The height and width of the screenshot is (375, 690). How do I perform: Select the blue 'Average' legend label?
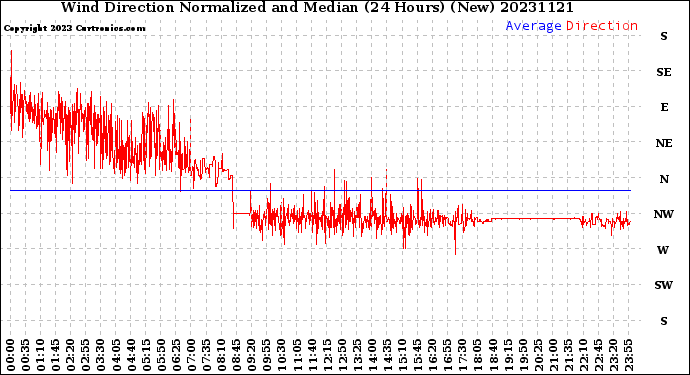pyautogui.click(x=533, y=26)
